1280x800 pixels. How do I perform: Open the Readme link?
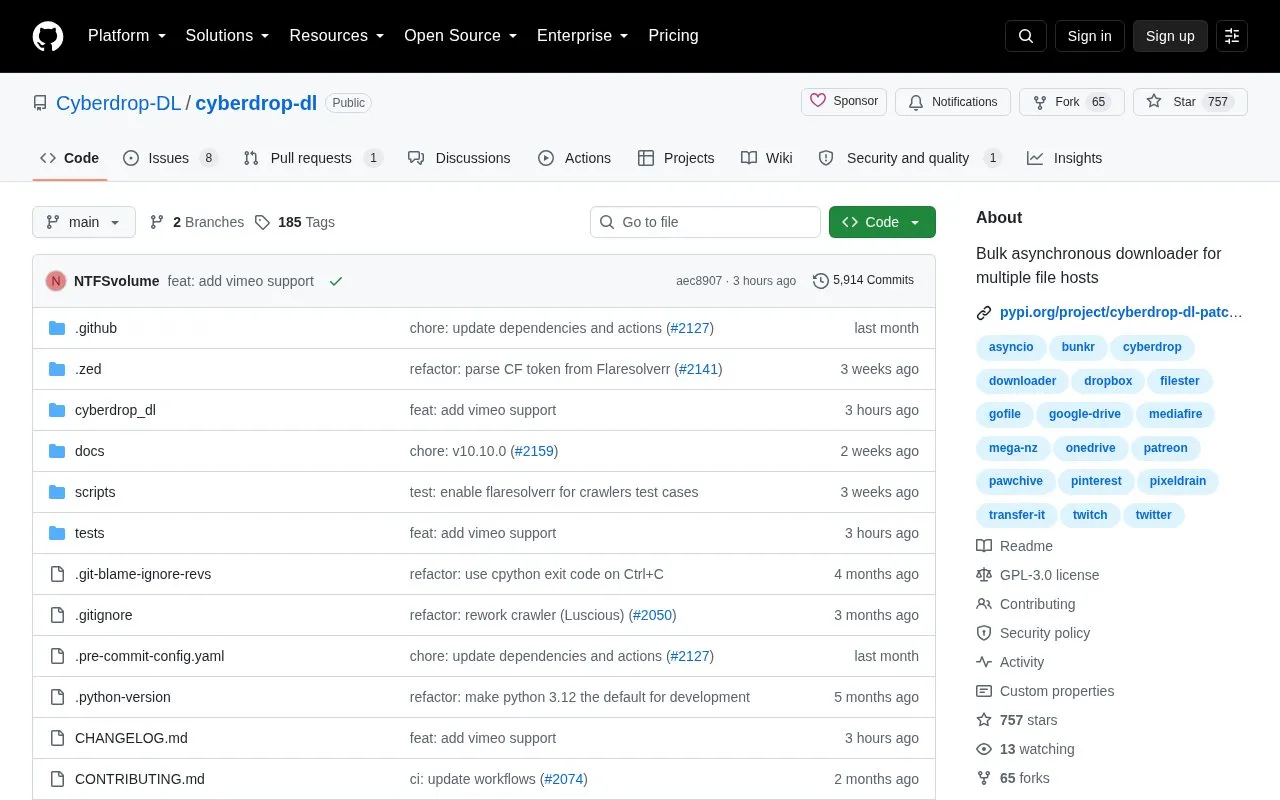[1014, 546]
